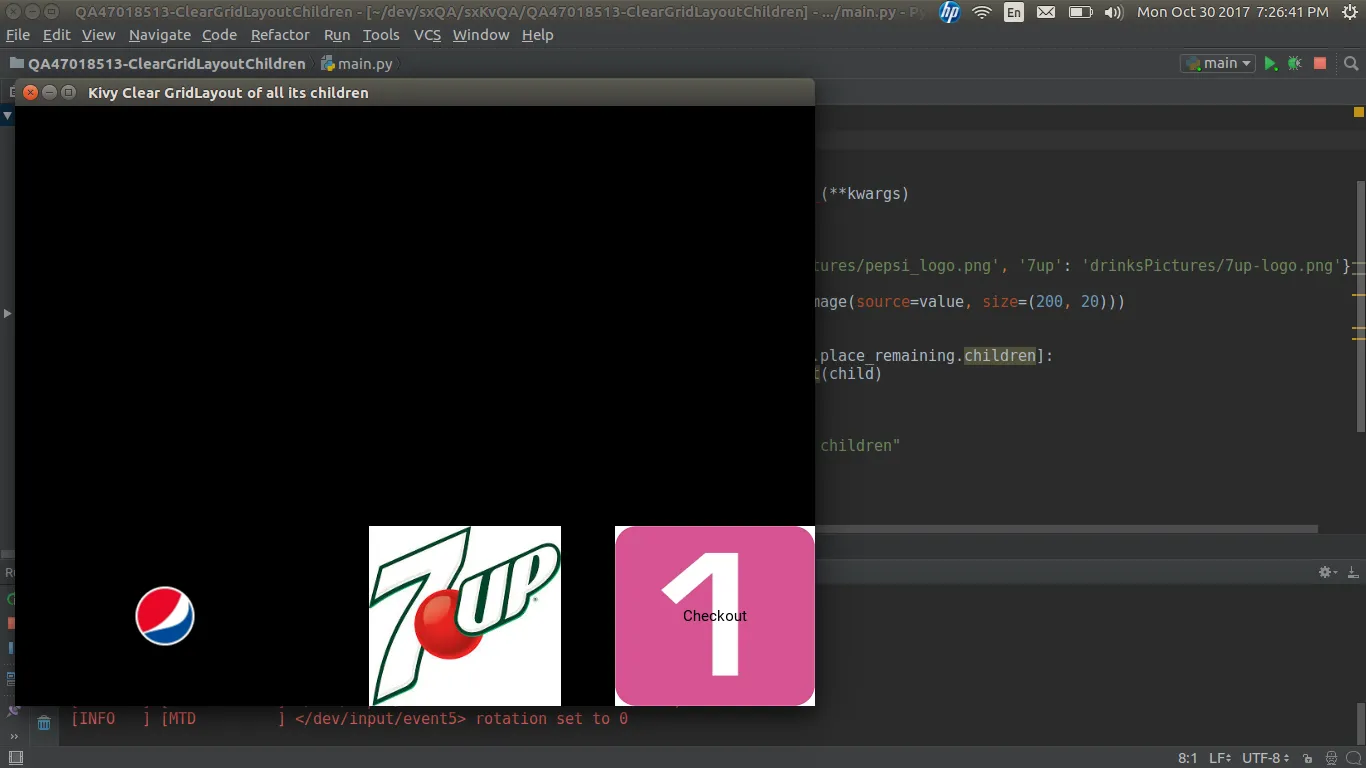Open the Wi-Fi network indicator
1366x768 pixels.
pos(982,12)
